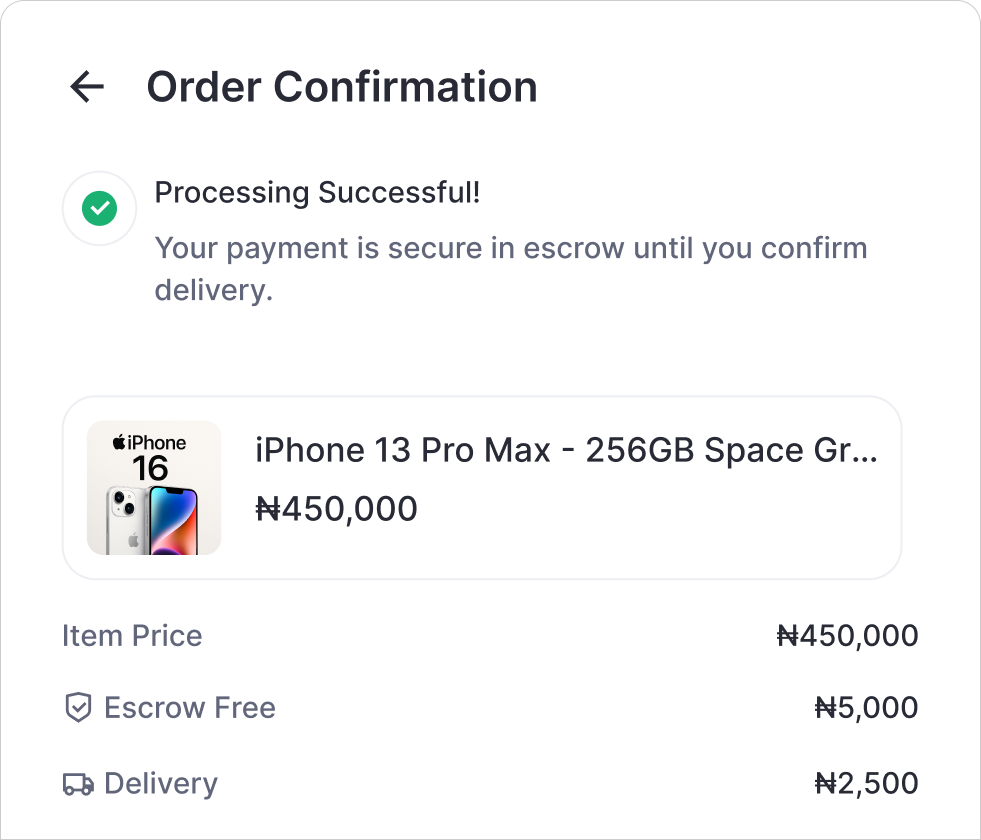Click the green success checkmark icon

[99, 208]
